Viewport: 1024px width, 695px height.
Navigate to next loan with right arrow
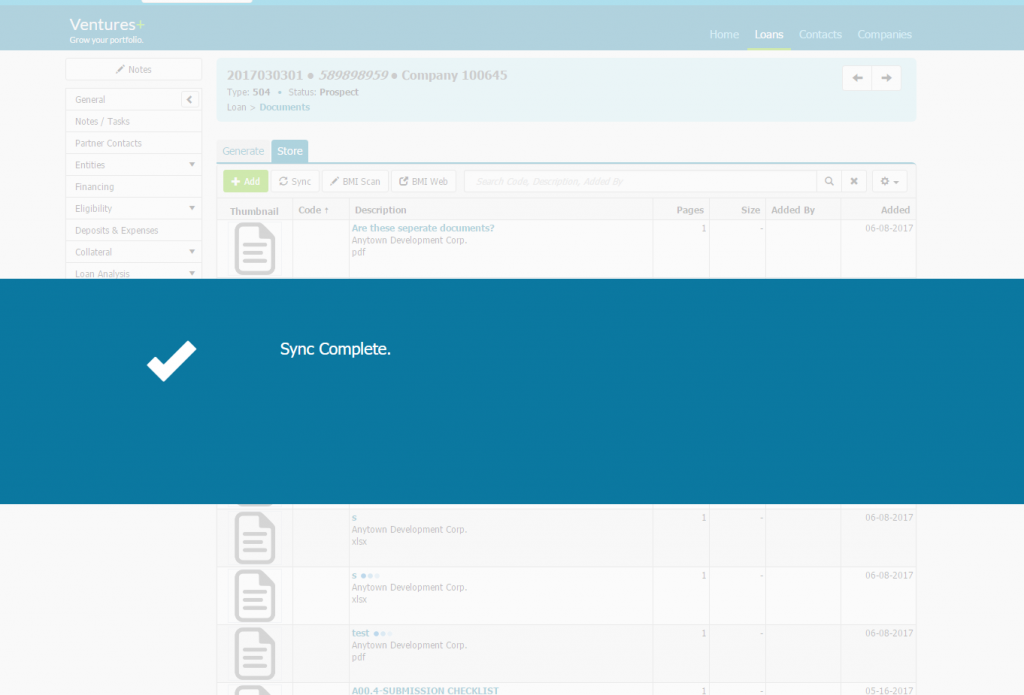click(886, 78)
